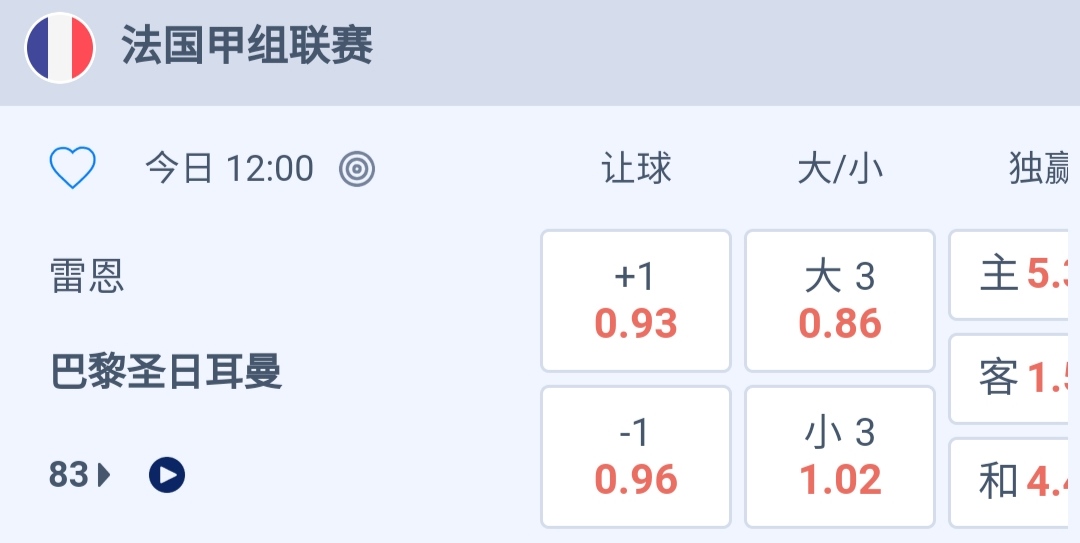Choose 大 3 over odds 0.86
Screen dimensions: 1080x543
840,301
